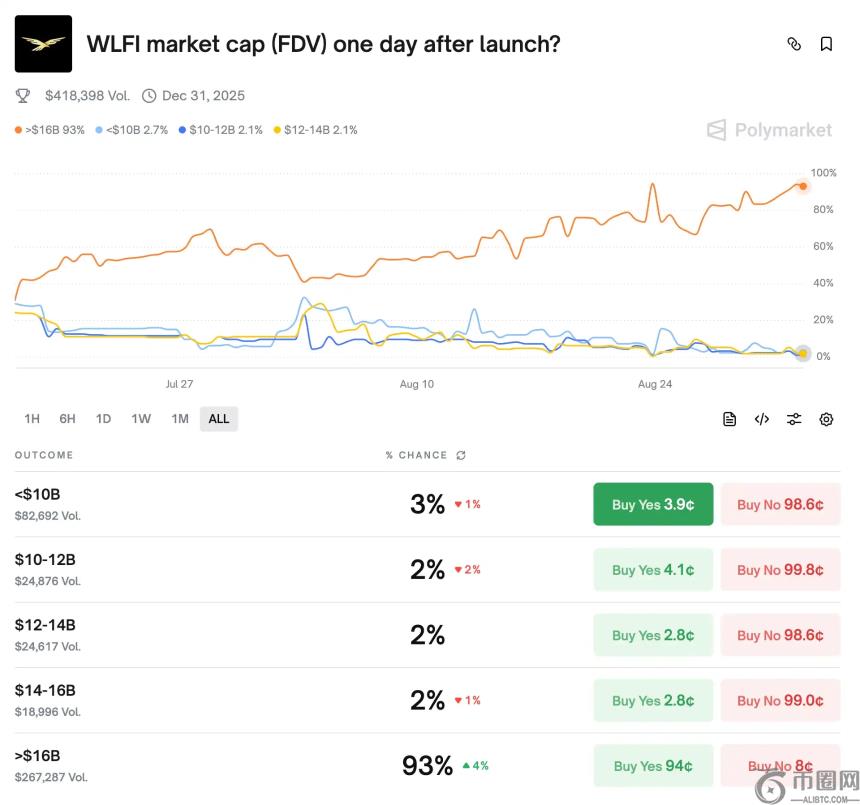Click the refresh icon beside % Chance

point(461,455)
